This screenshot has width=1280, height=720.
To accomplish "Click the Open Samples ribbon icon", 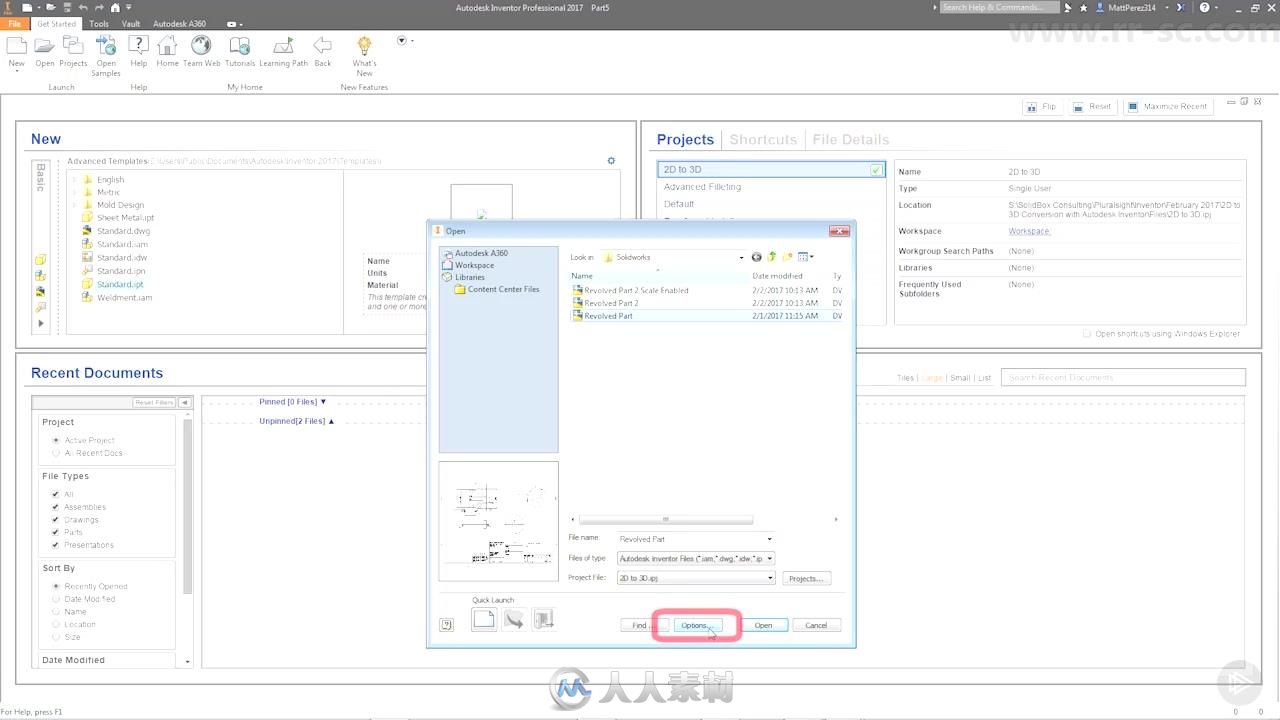I will [106, 46].
